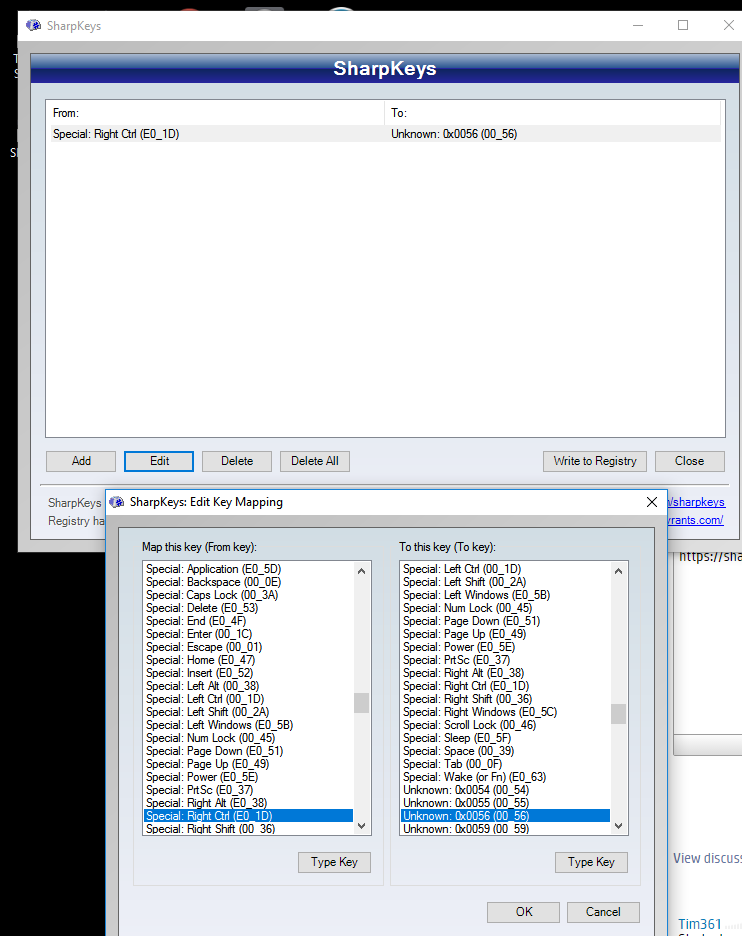Click From key list scrollbar thumb

tap(361, 703)
